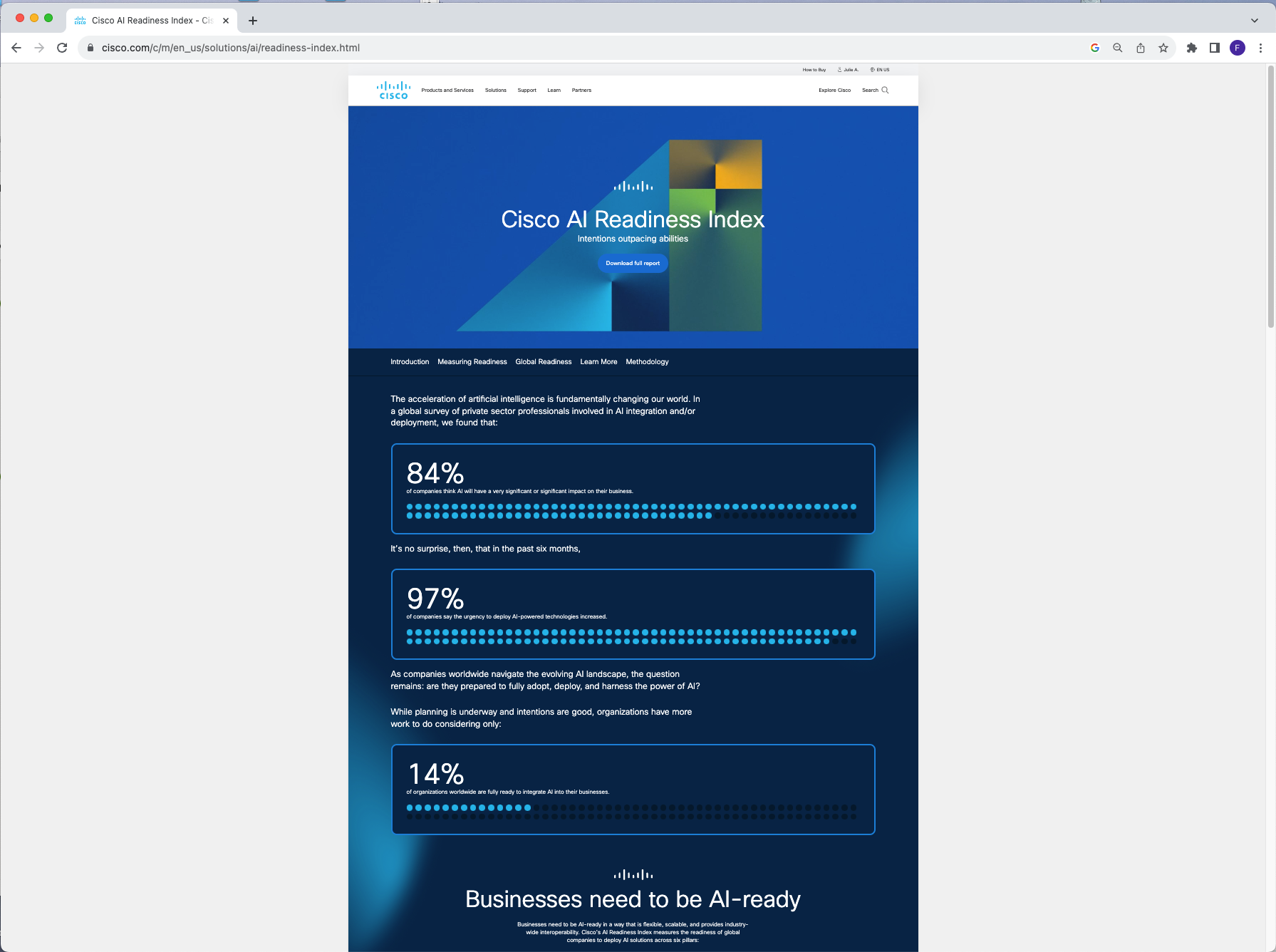Open the Partners menu
This screenshot has width=1276, height=952.
[x=581, y=90]
